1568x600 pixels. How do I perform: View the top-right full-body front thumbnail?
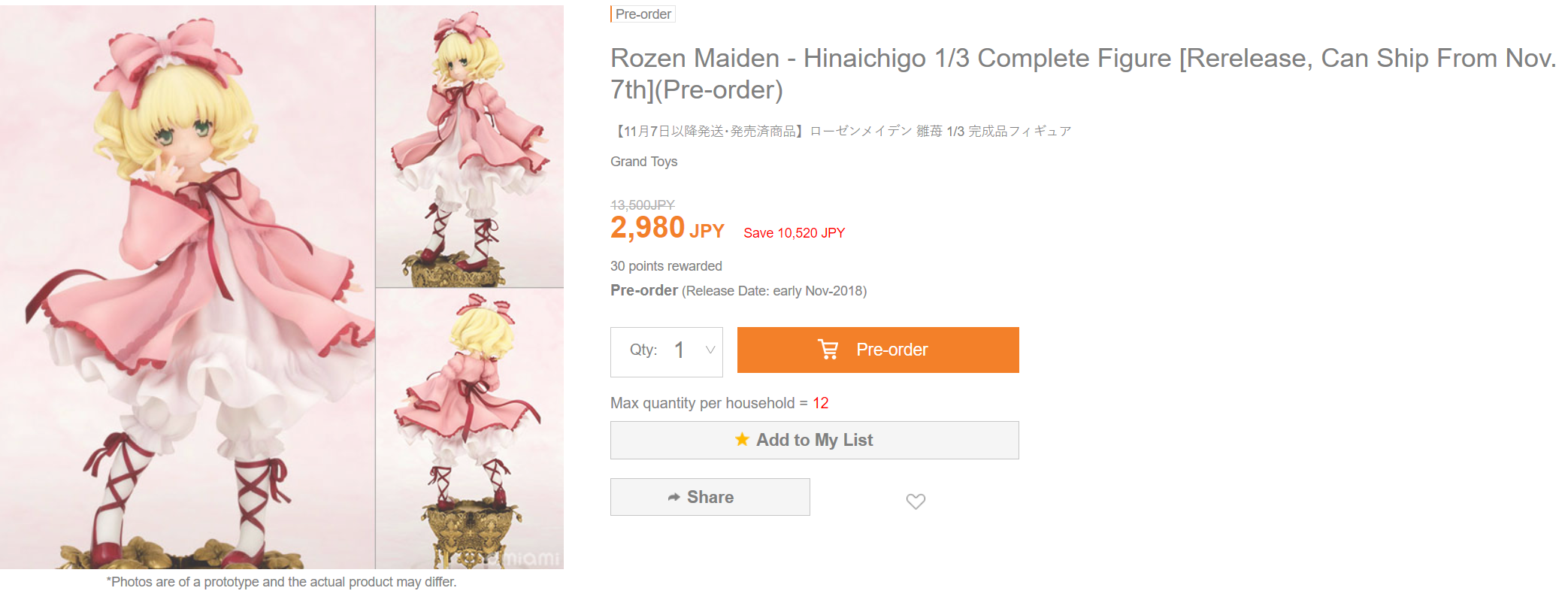pos(470,147)
